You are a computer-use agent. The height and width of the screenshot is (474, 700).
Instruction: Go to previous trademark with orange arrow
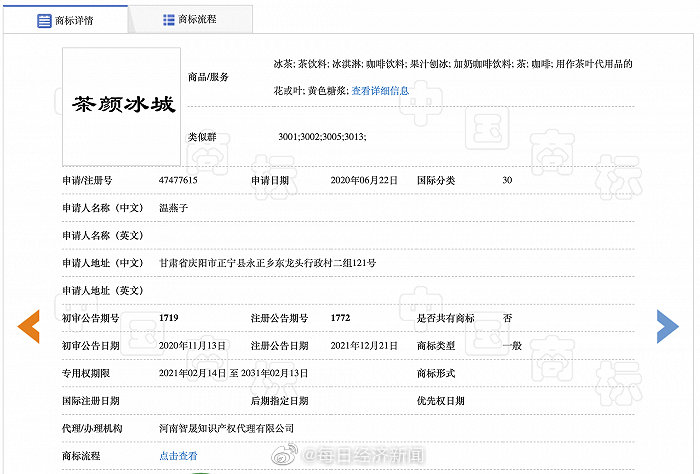tap(29, 326)
